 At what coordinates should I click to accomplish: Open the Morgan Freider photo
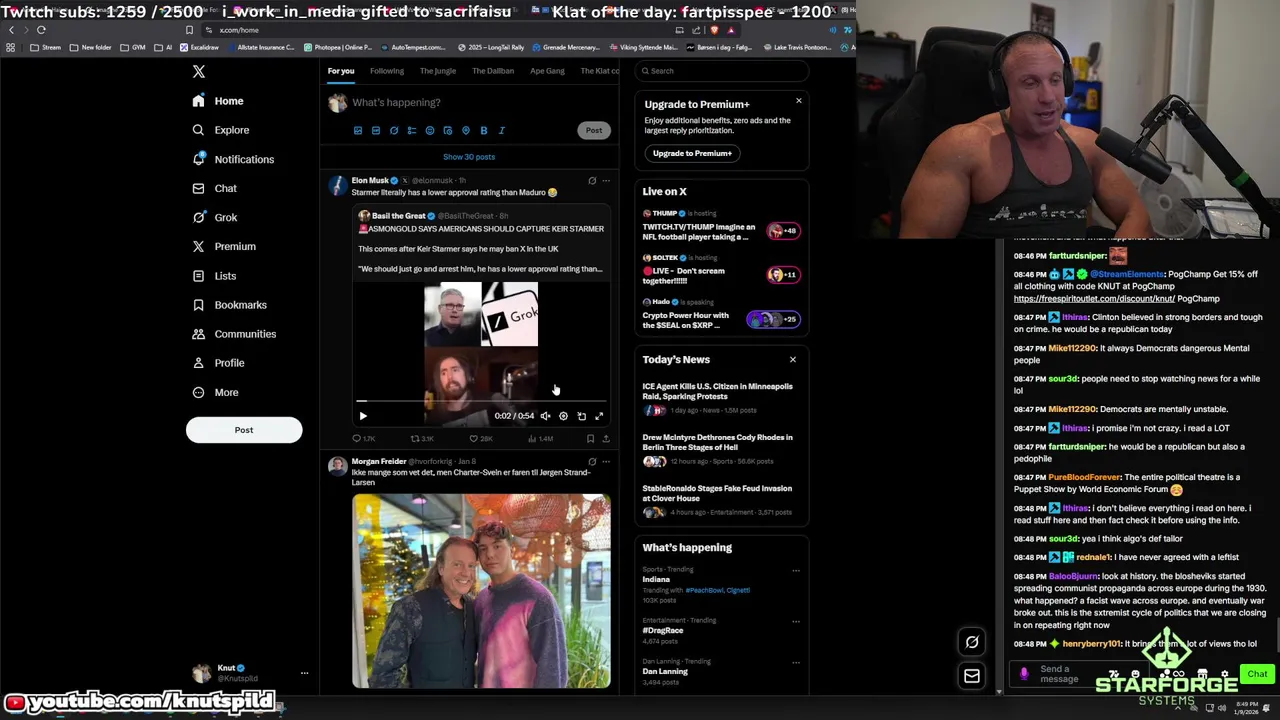(x=481, y=590)
